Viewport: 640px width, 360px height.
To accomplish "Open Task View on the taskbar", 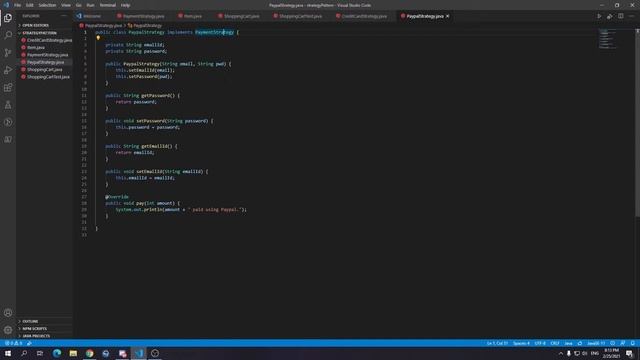I will pos(40,353).
